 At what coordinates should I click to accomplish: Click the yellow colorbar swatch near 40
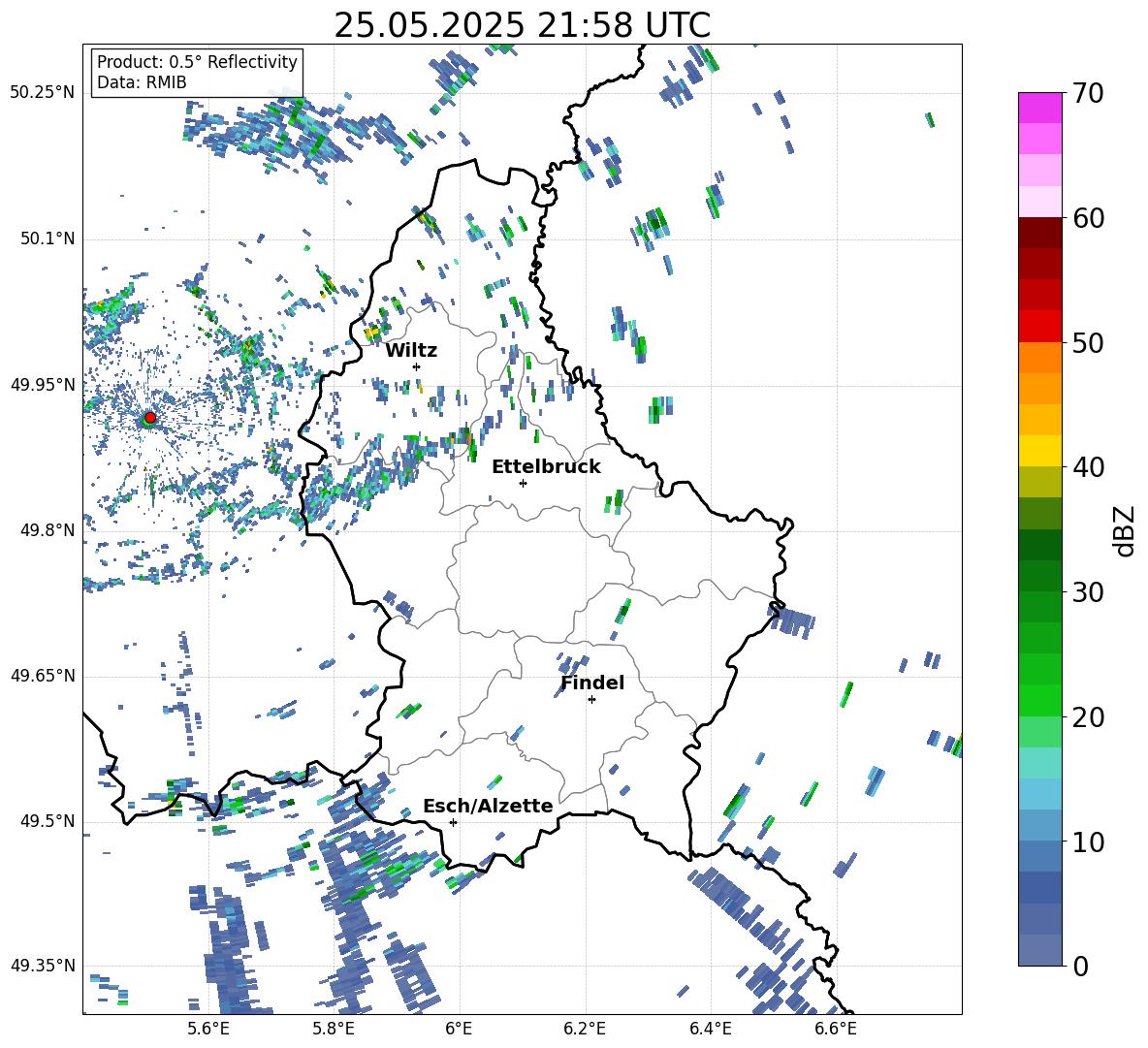[x=1039, y=451]
